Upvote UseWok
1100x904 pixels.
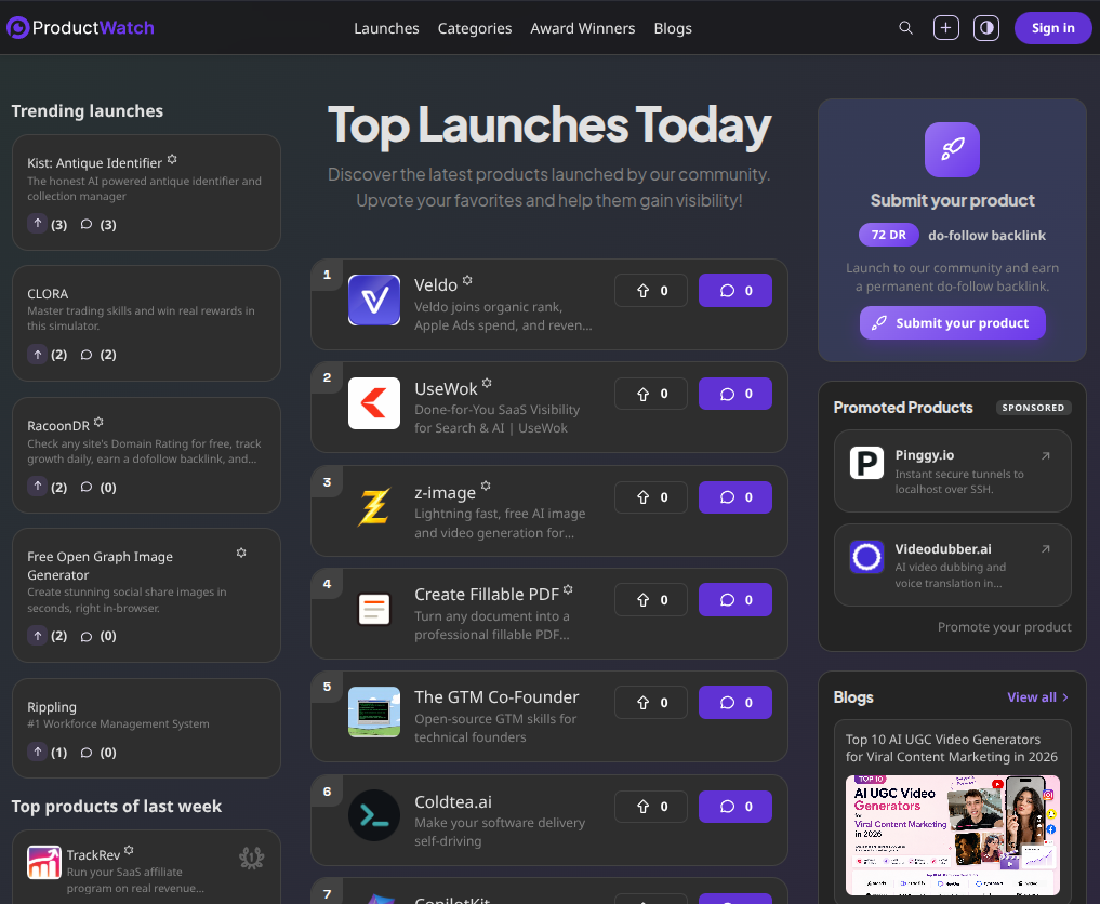click(650, 393)
